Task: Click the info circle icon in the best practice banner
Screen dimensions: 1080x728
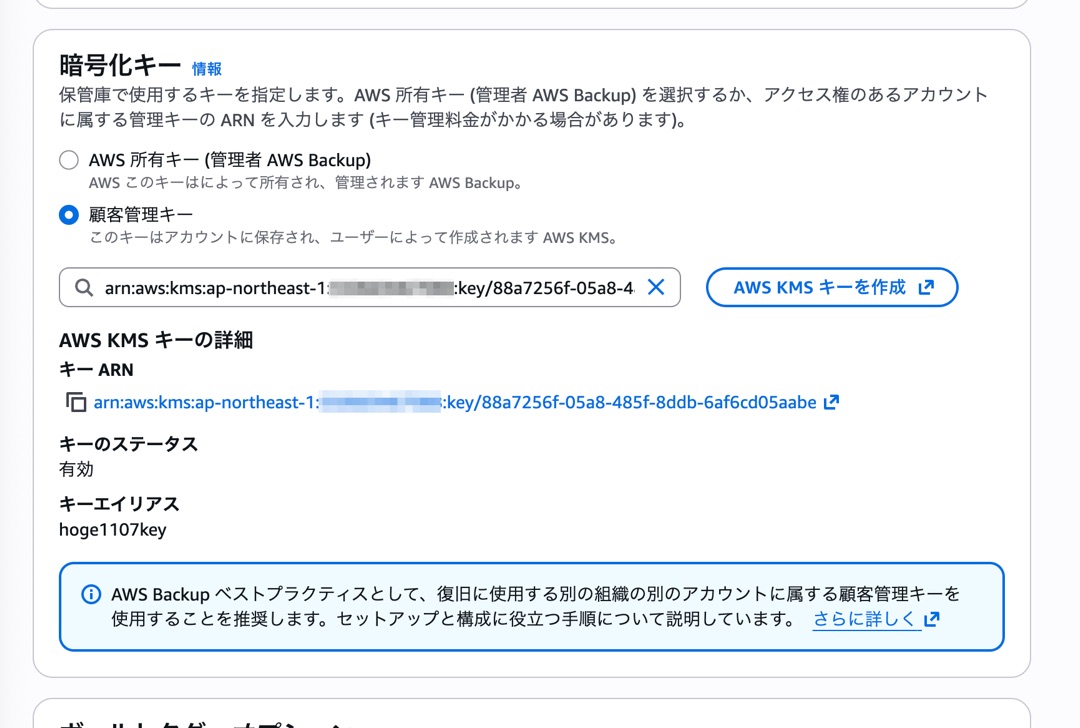Action: tap(91, 594)
